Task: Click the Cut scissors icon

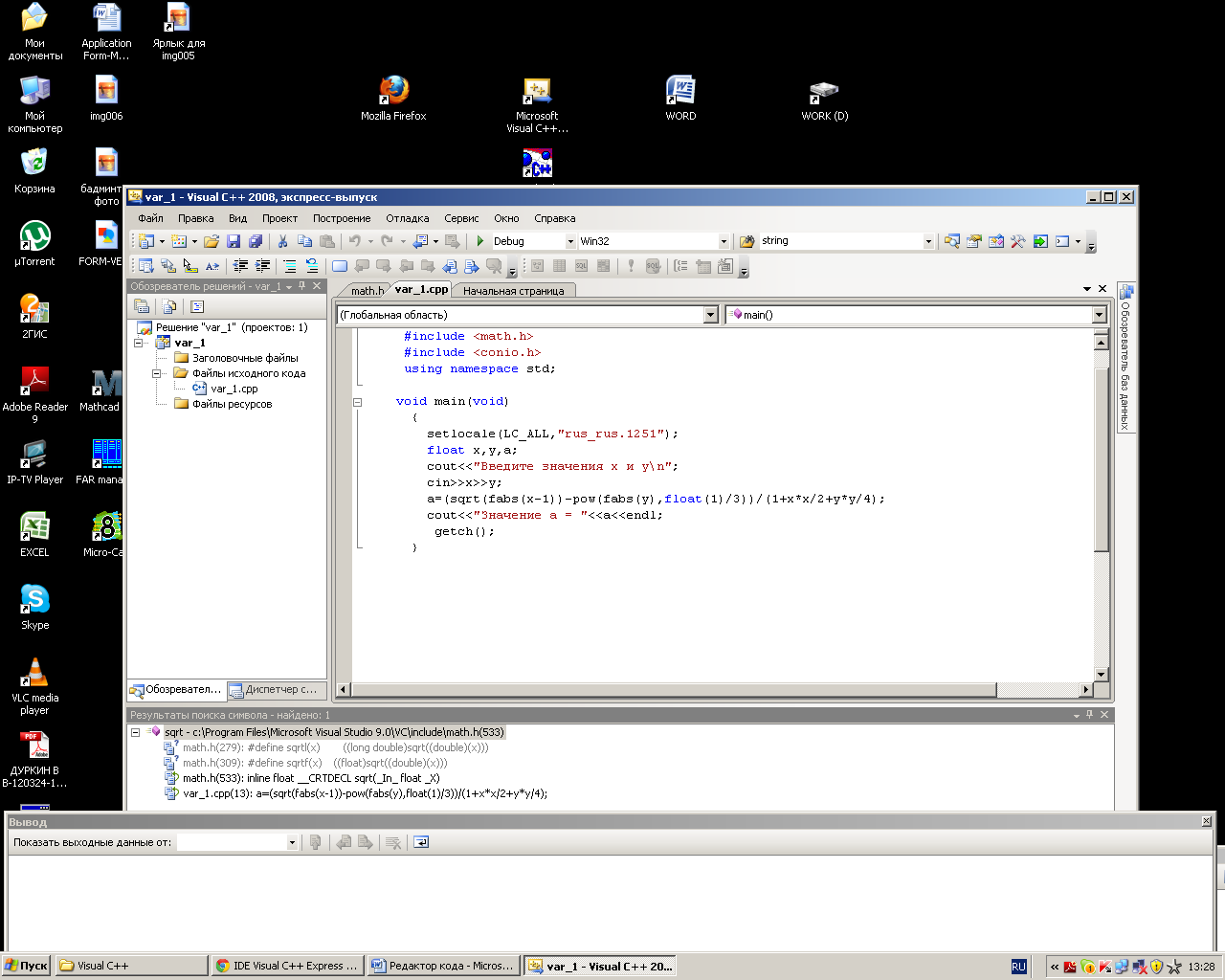Action: pyautogui.click(x=283, y=241)
